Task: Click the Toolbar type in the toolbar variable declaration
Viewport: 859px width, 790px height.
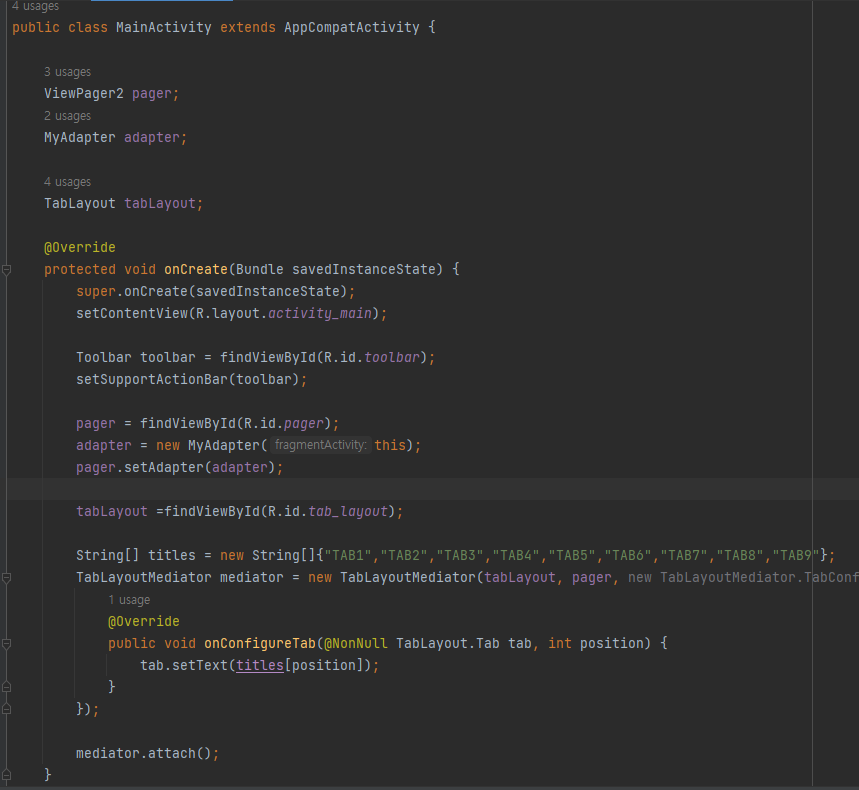Action: coord(104,357)
